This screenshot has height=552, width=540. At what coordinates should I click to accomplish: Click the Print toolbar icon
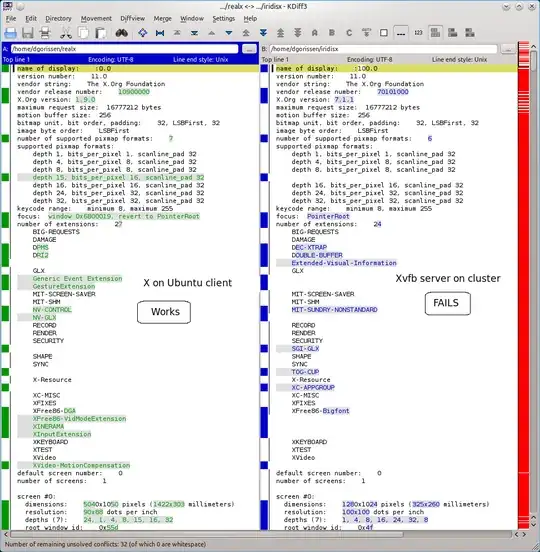click(45, 33)
